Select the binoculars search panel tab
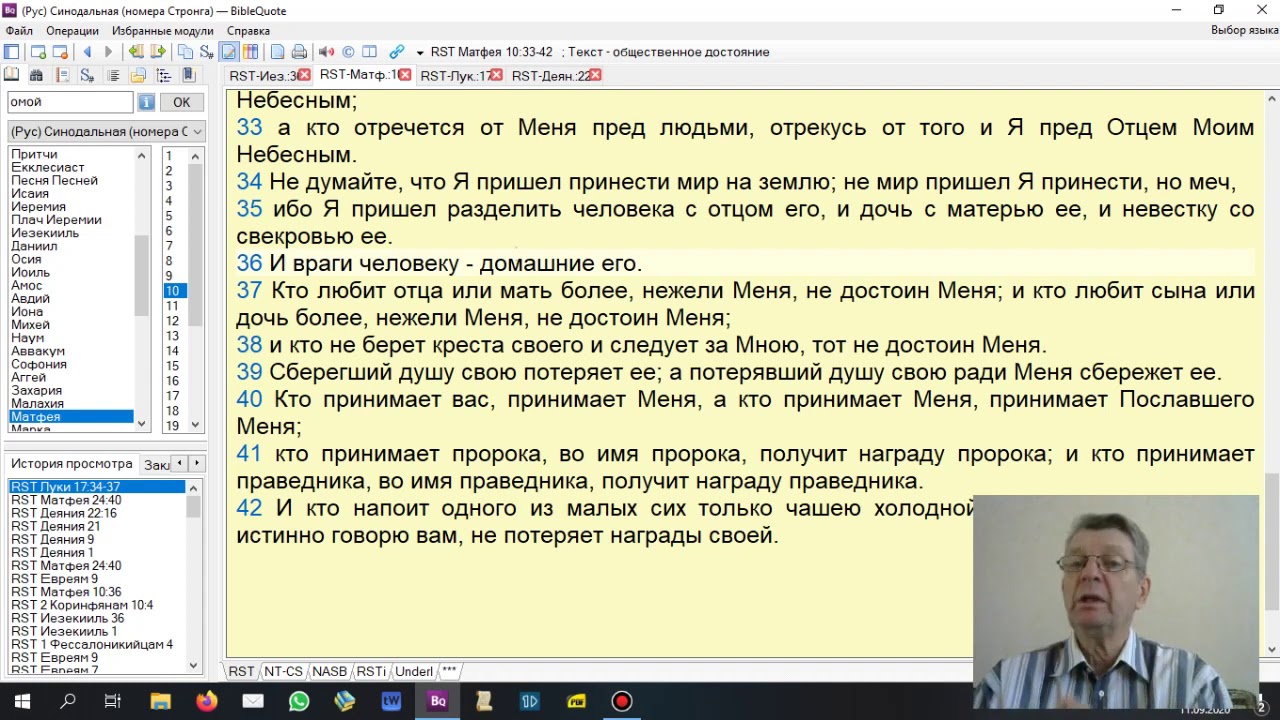The width and height of the screenshot is (1280, 720). pos(36,75)
